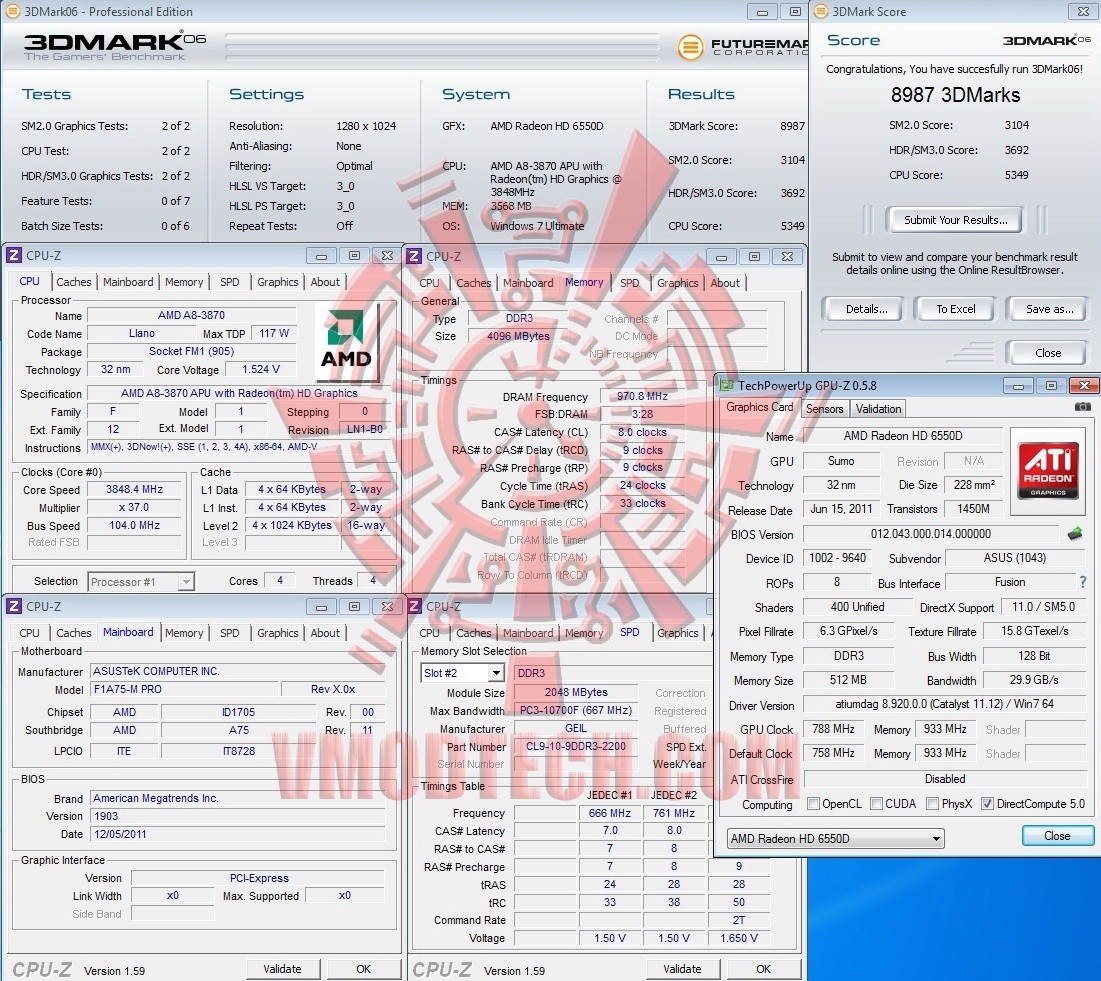Select Memory tab in CPU-Z Mainboard window
The height and width of the screenshot is (981, 1101).
click(184, 633)
